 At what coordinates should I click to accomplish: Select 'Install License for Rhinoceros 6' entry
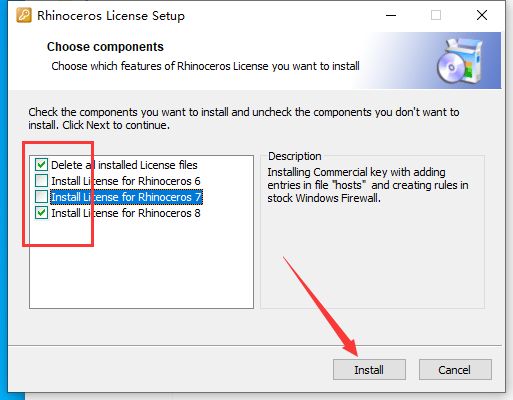point(126,181)
